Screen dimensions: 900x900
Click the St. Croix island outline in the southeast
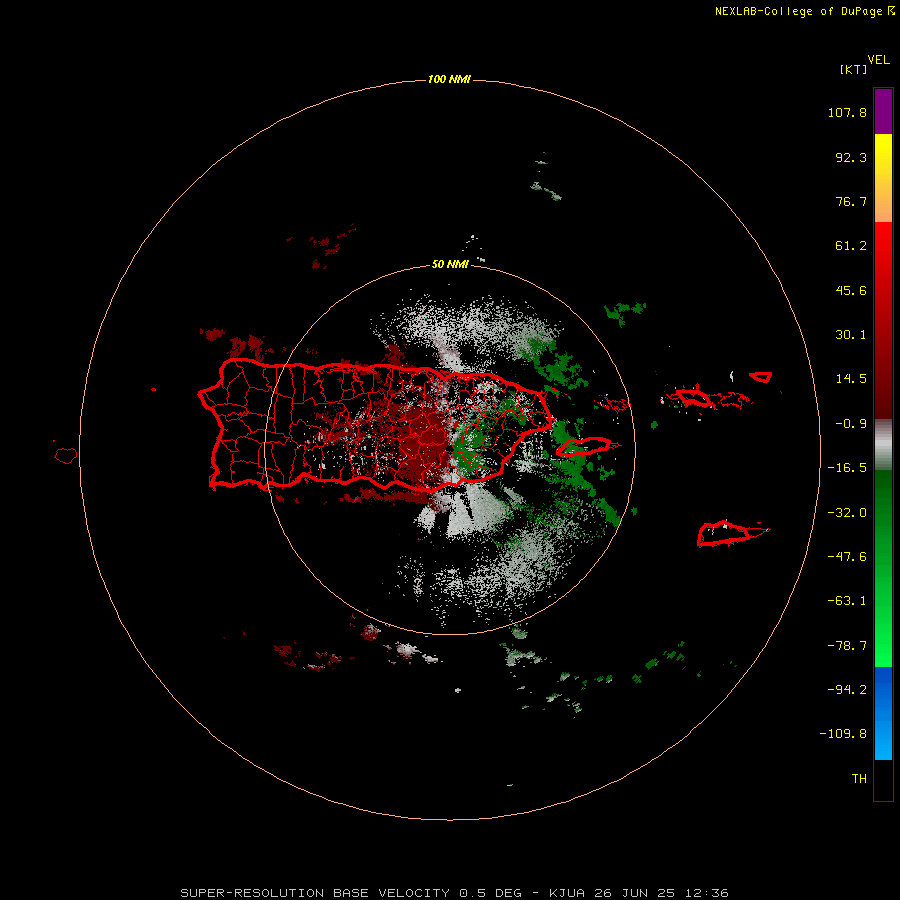pyautogui.click(x=732, y=533)
